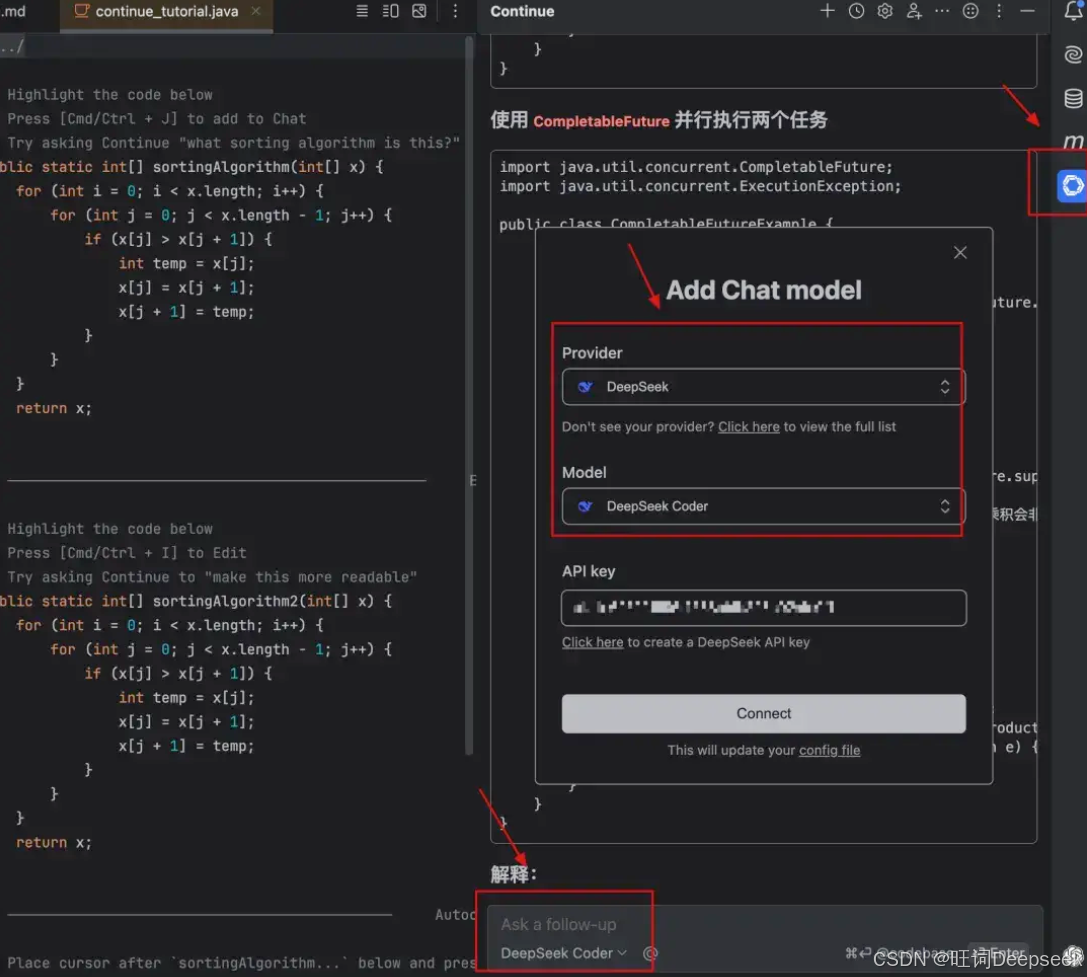The image size is (1087, 977).
Task: Select the continue_tutorial.java editor tab
Action: 166,11
